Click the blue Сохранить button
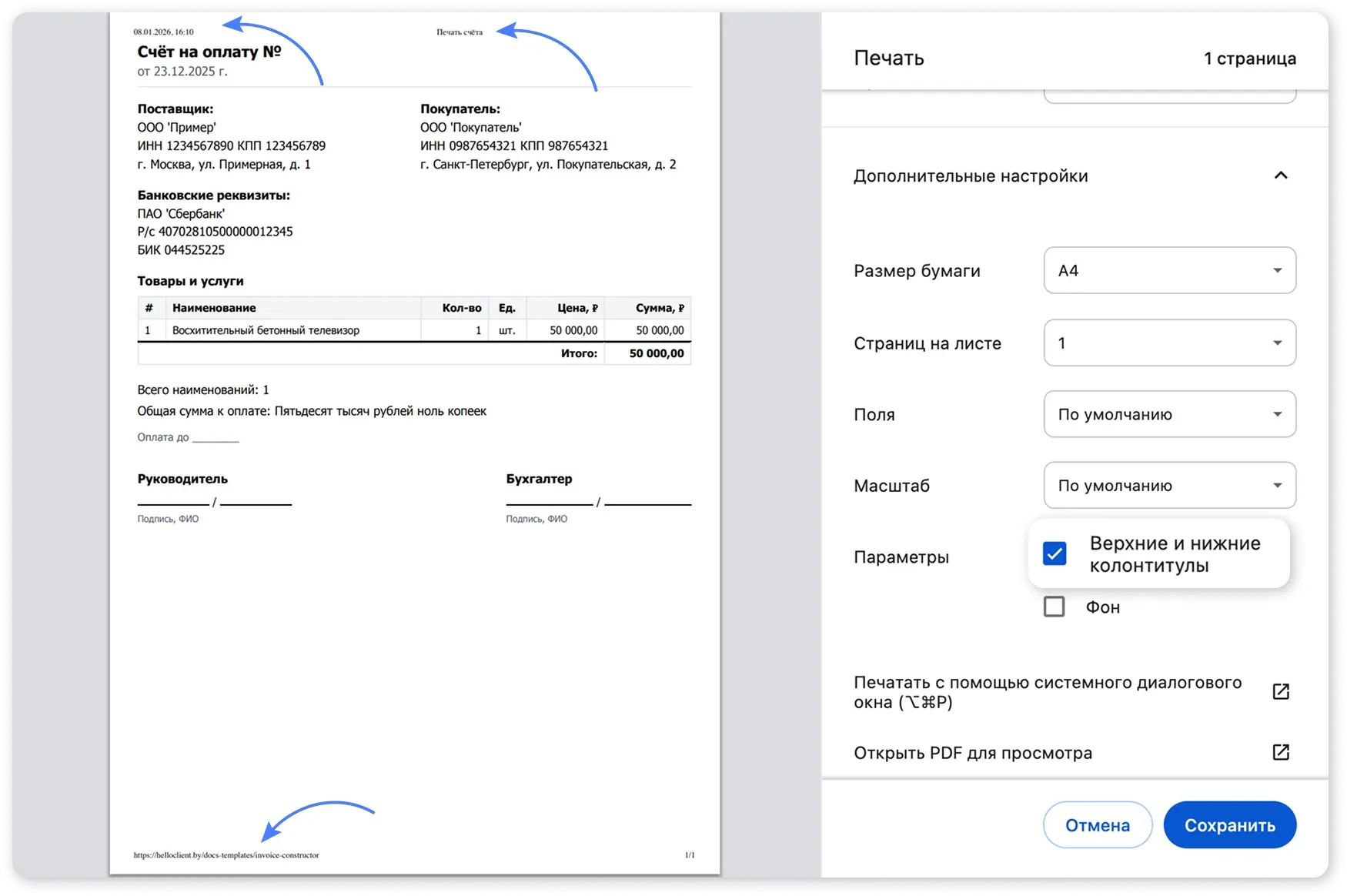This screenshot has height=896, width=1347. point(1229,825)
